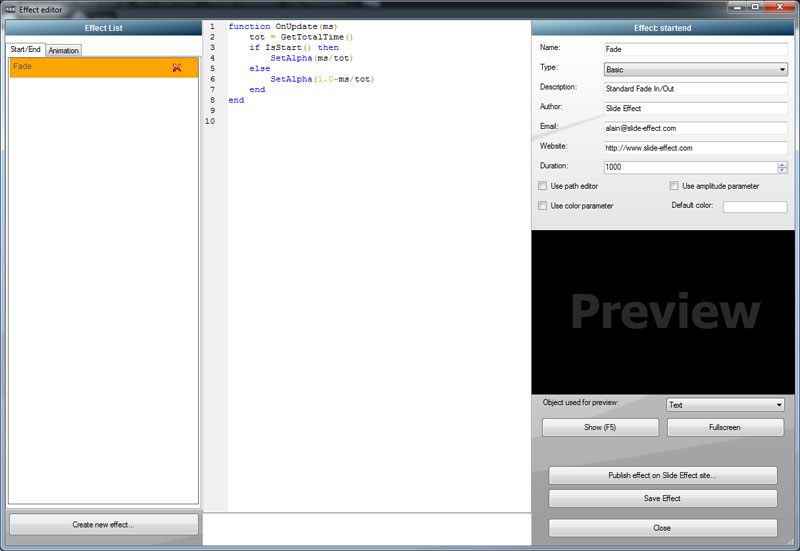
Task: Click code line 'tot = GetTotalTime()'
Action: [x=301, y=37]
